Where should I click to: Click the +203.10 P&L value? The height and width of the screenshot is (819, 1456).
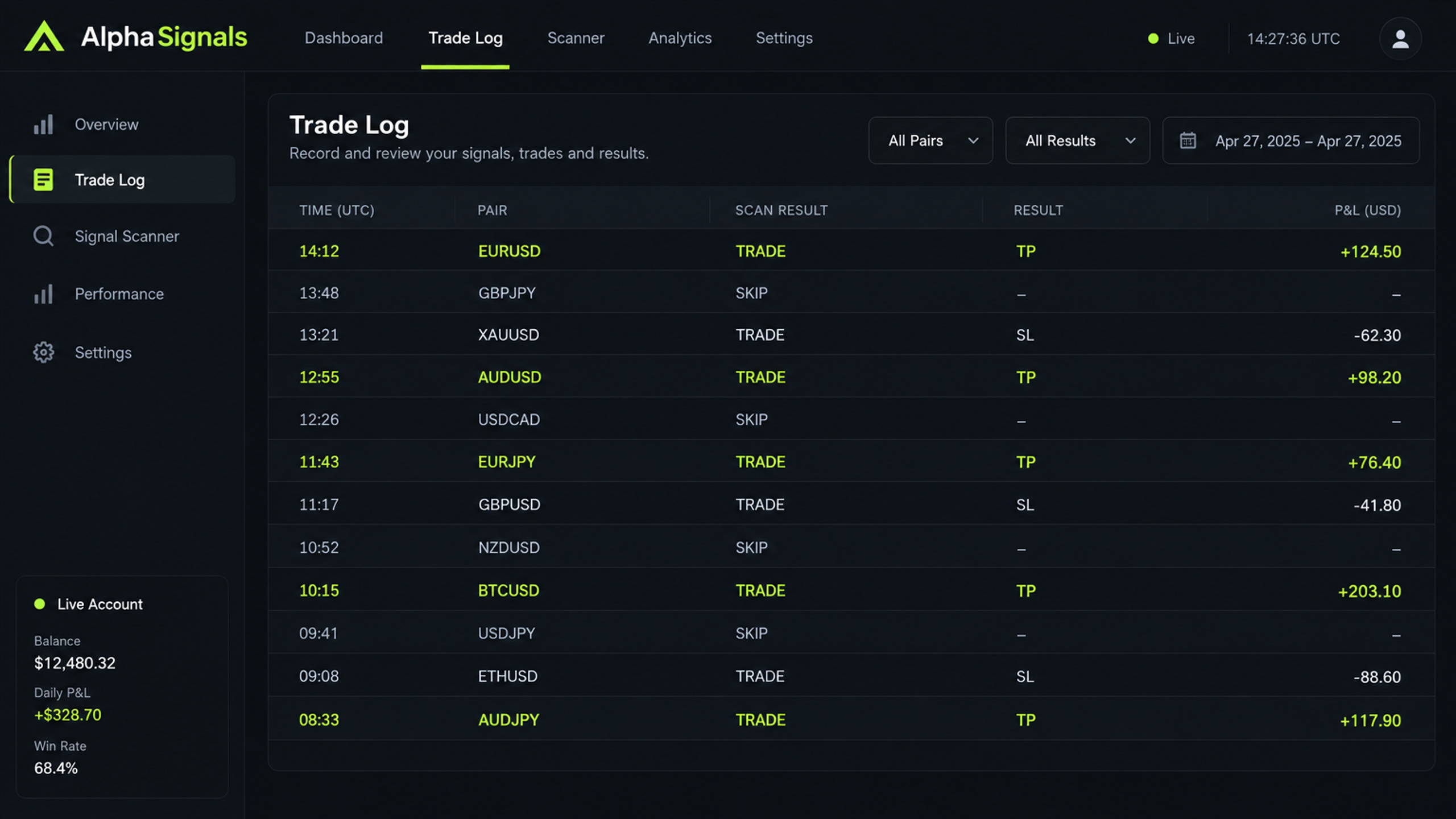1370,591
